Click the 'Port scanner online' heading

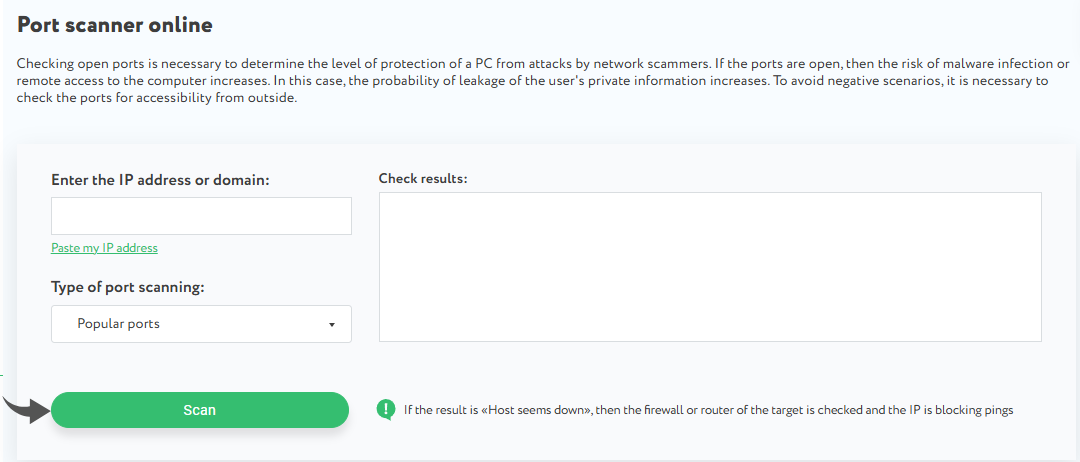(115, 25)
